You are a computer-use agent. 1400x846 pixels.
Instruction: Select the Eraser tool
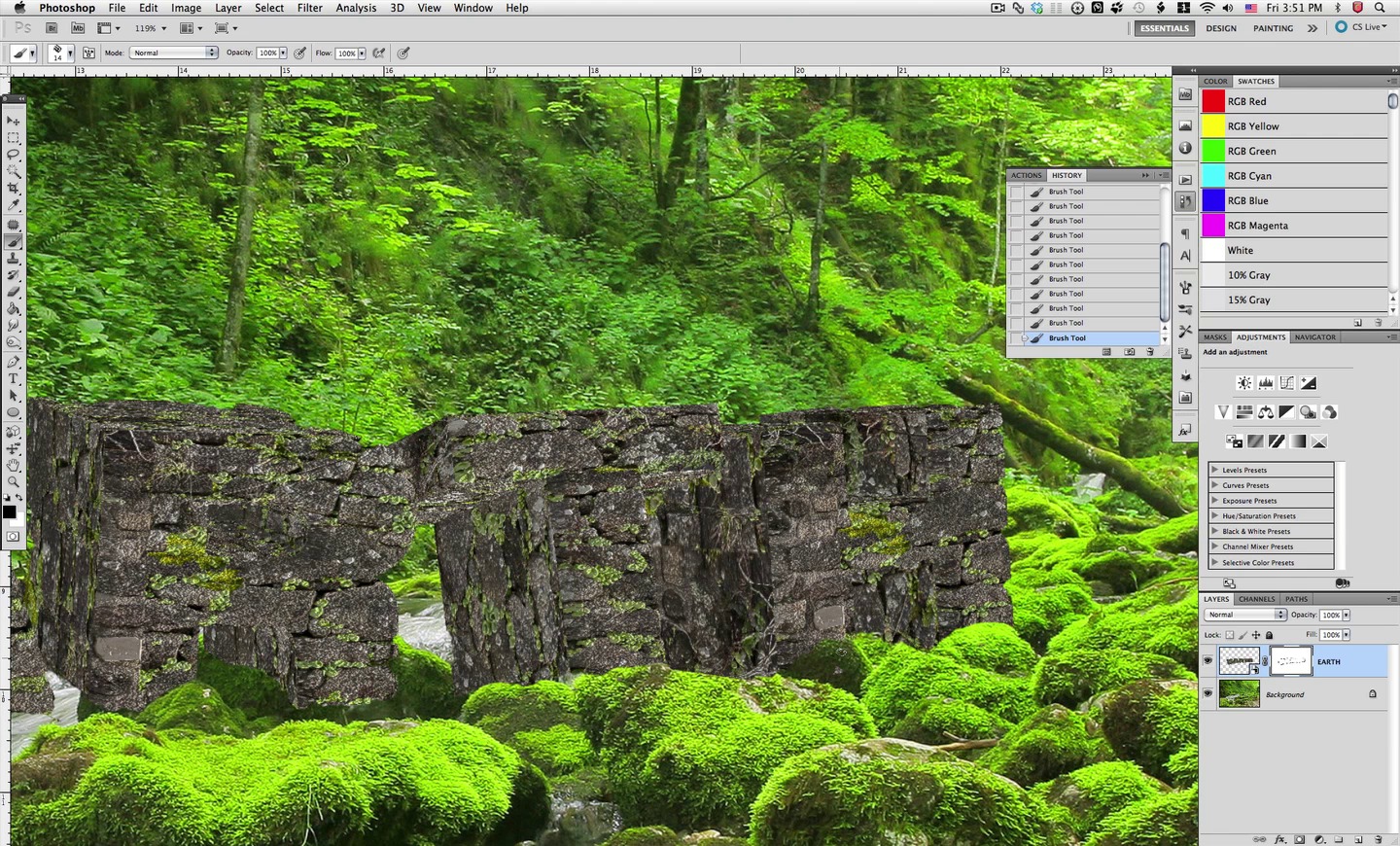pyautogui.click(x=14, y=292)
